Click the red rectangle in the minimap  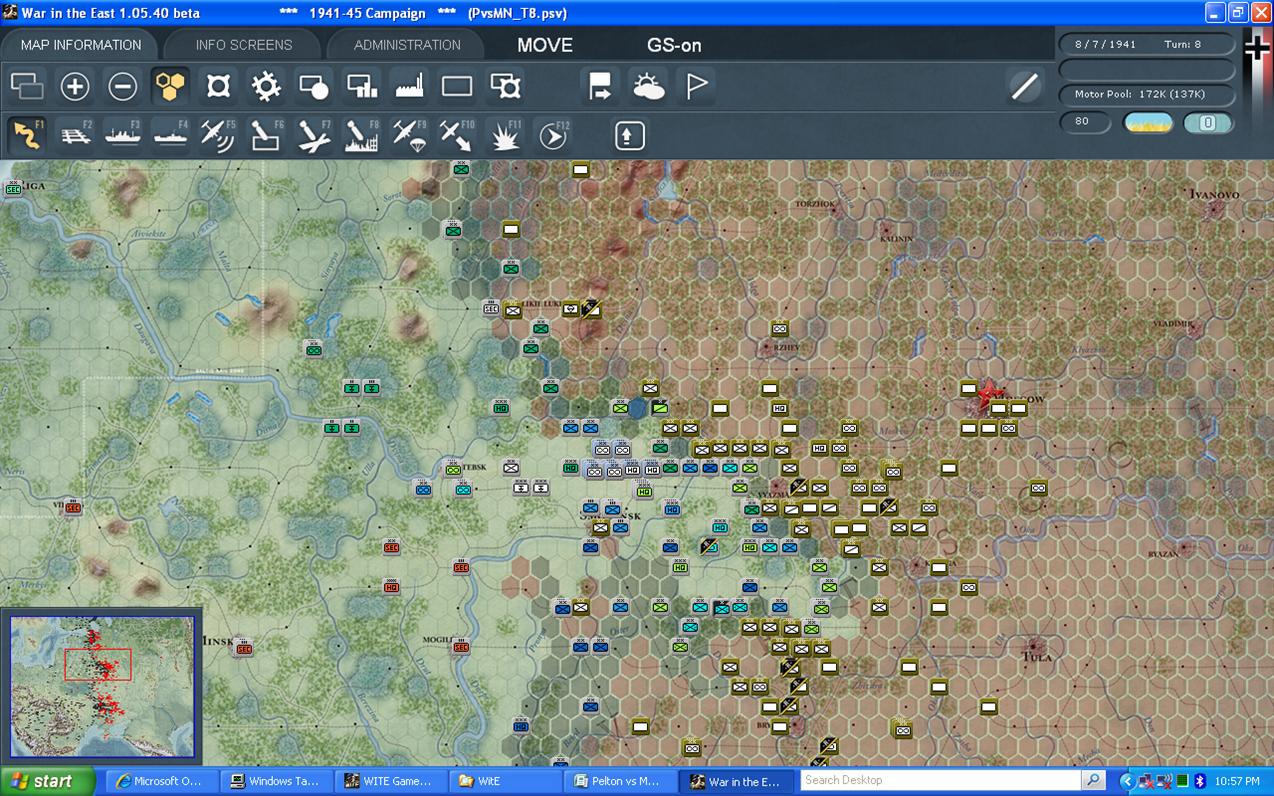click(x=98, y=665)
